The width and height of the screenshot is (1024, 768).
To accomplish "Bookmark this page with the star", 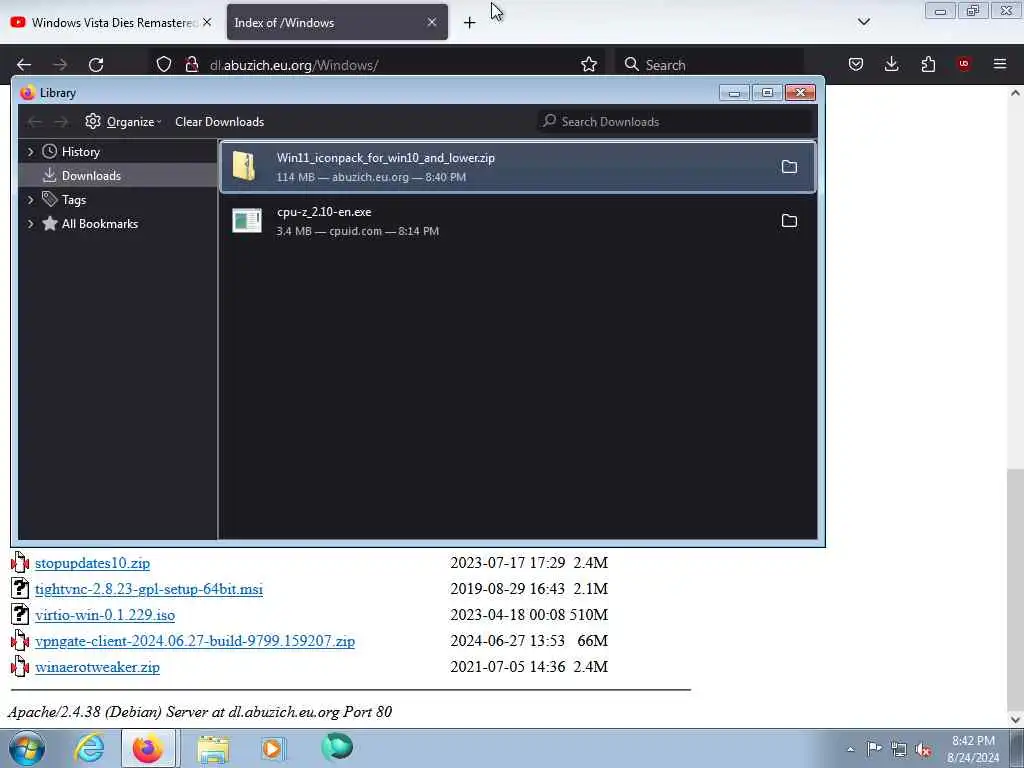I will pyautogui.click(x=589, y=64).
